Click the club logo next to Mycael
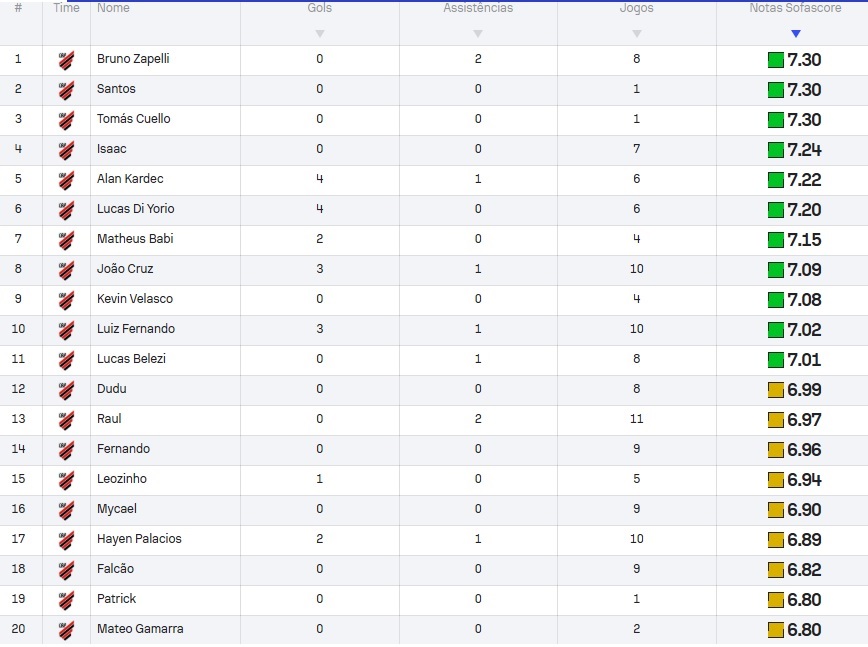This screenshot has height=647, width=868. click(x=66, y=510)
